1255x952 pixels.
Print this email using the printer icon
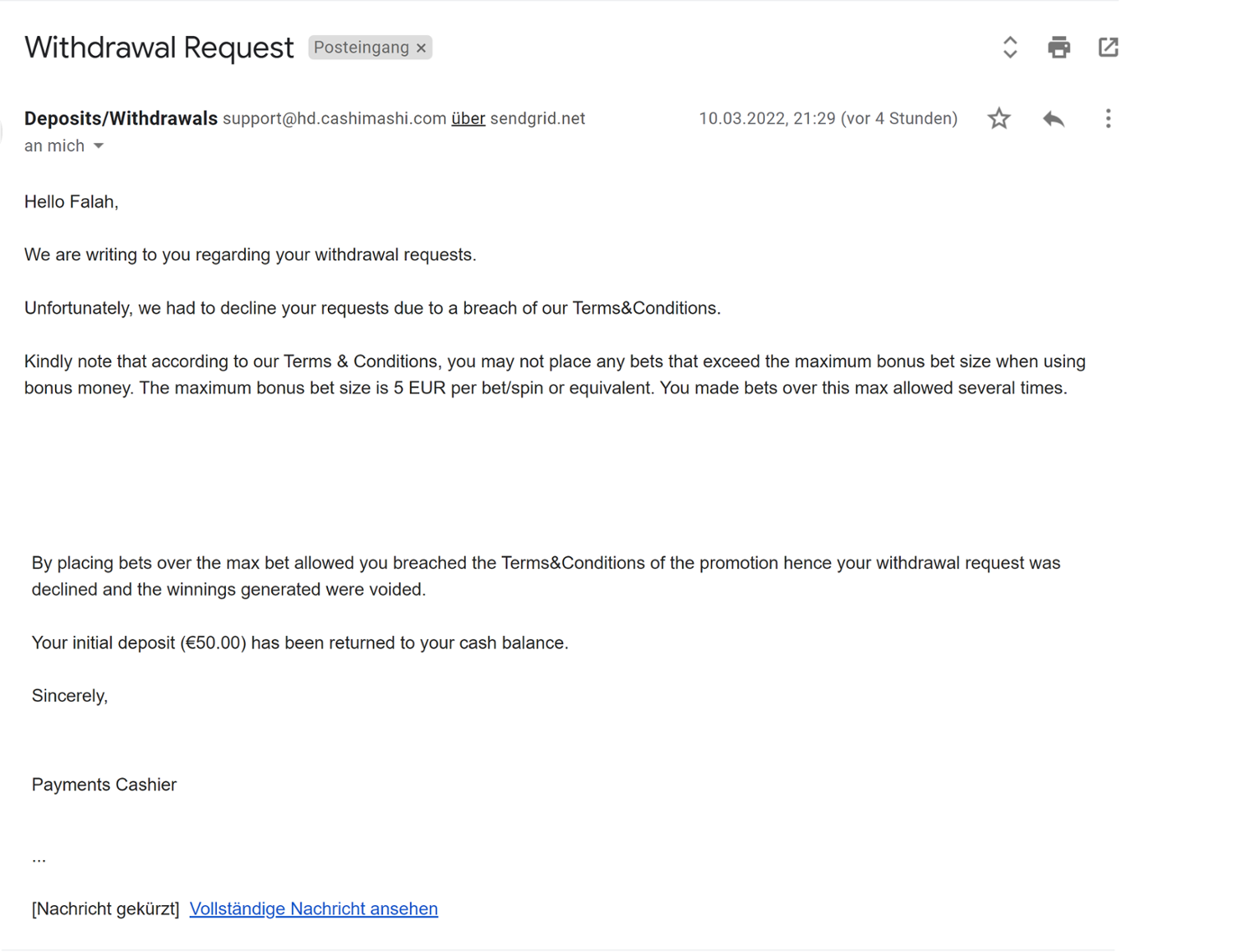click(1058, 48)
